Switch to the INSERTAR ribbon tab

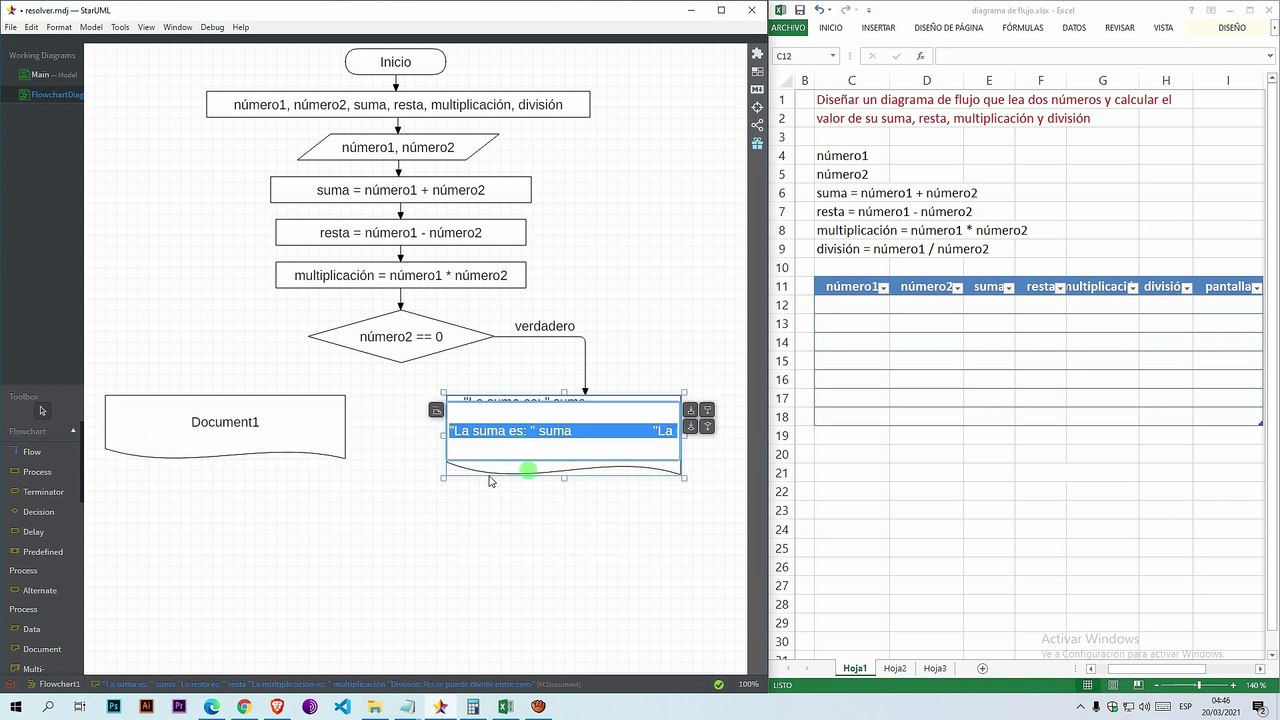coord(878,28)
